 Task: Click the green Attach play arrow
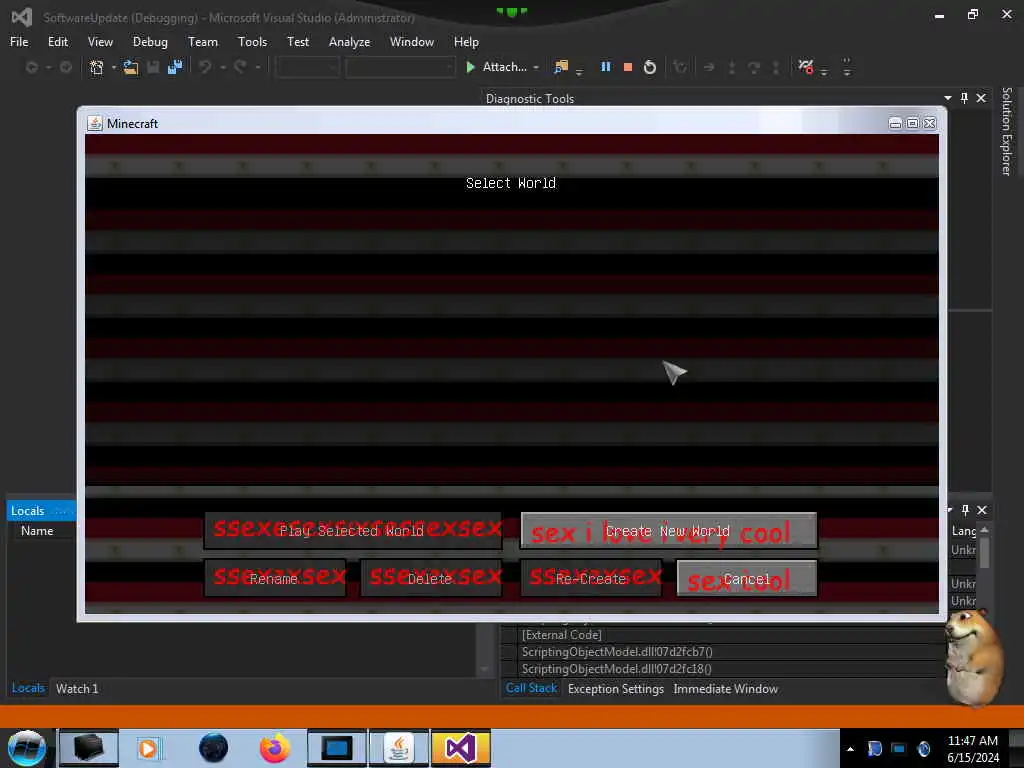point(470,67)
